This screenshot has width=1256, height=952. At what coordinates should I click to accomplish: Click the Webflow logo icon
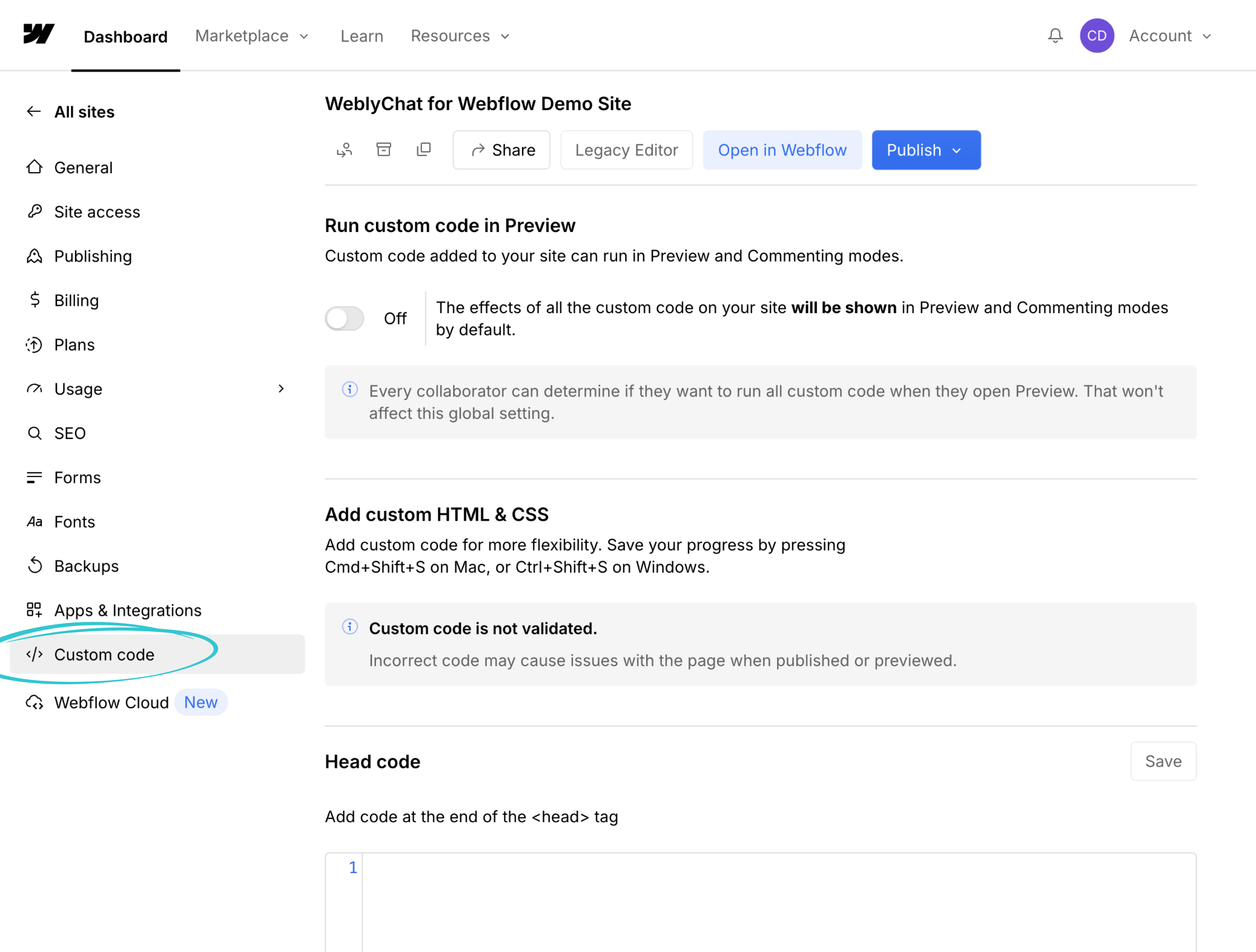tap(39, 34)
